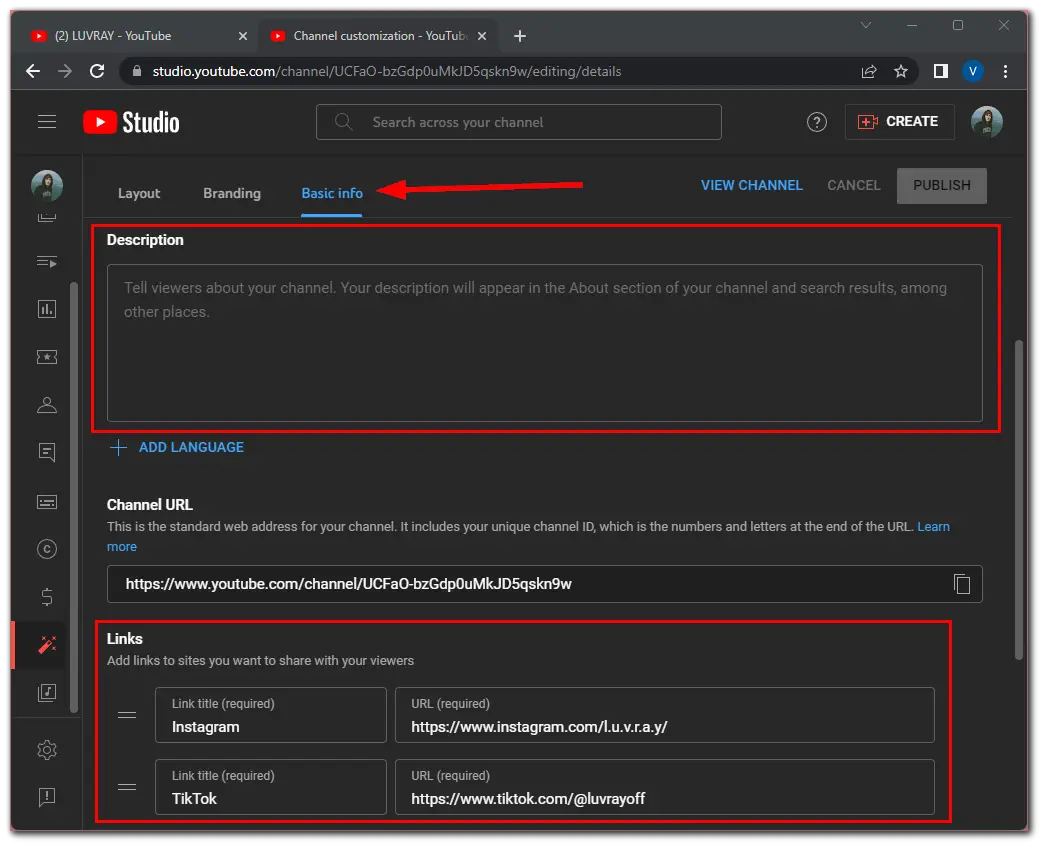Copy the channel URL with clipboard icon

click(x=961, y=584)
